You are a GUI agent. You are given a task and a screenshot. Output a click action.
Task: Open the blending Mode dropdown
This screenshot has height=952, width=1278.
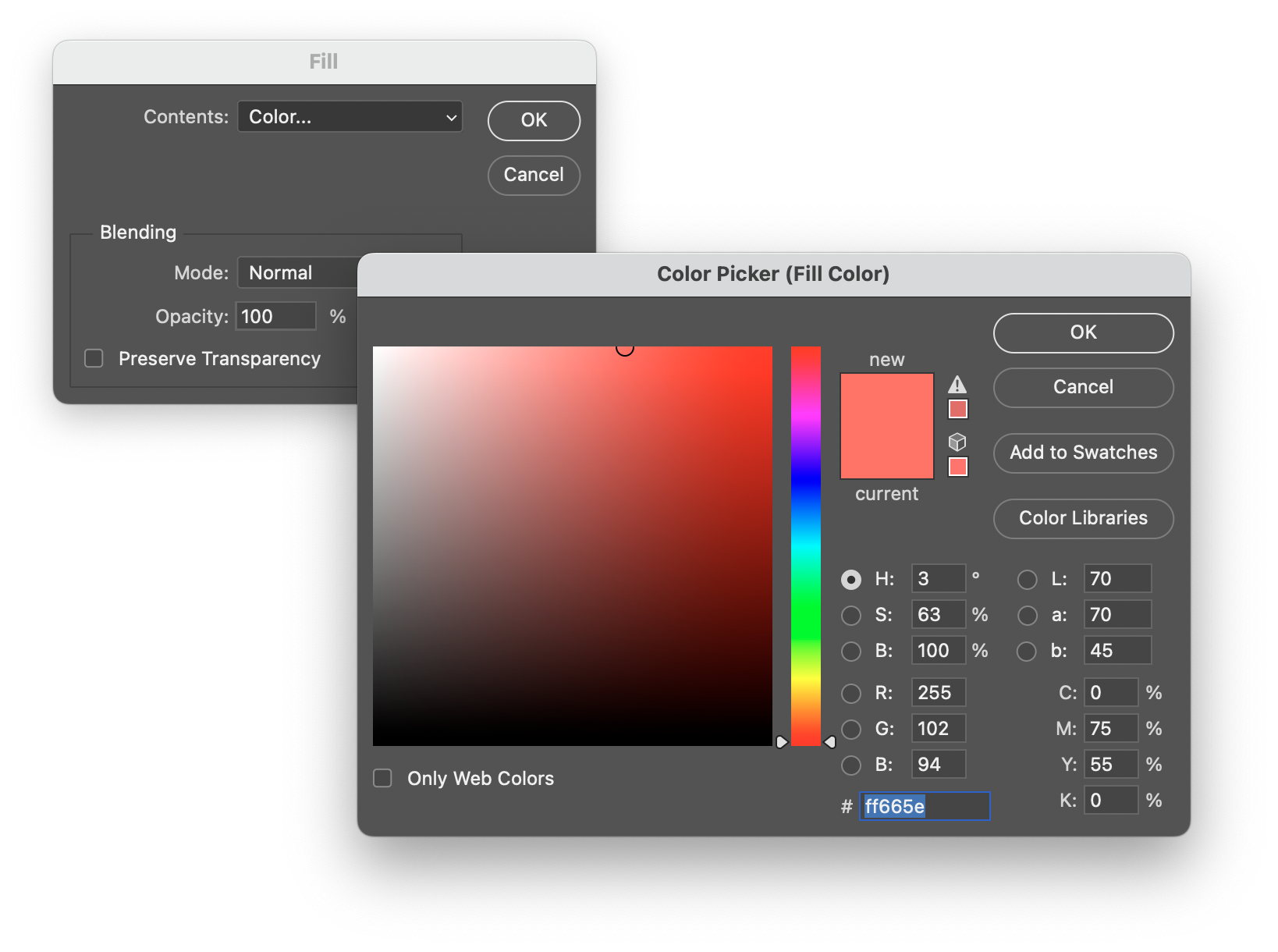(298, 273)
